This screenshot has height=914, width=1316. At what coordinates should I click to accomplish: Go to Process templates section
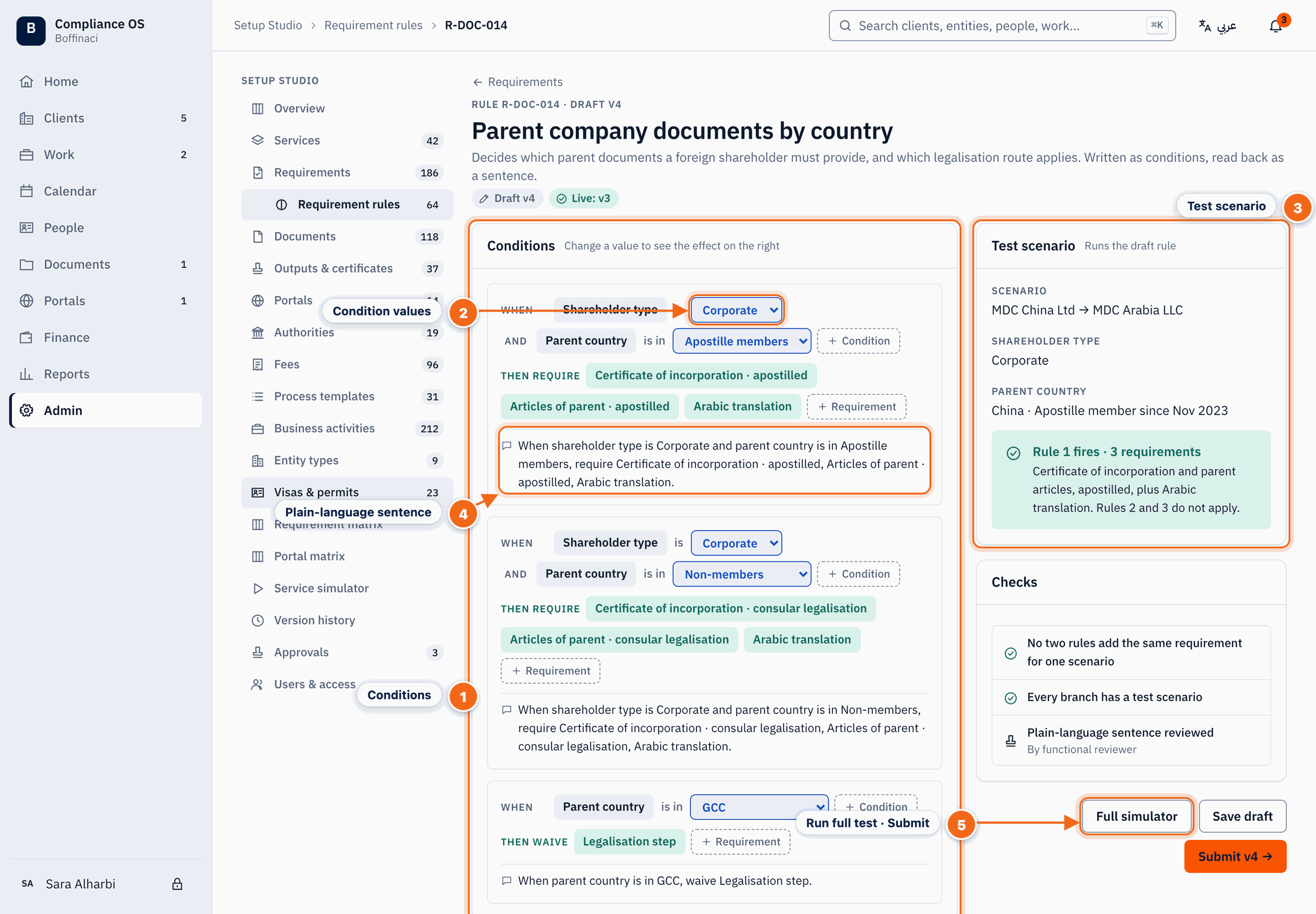point(347,396)
